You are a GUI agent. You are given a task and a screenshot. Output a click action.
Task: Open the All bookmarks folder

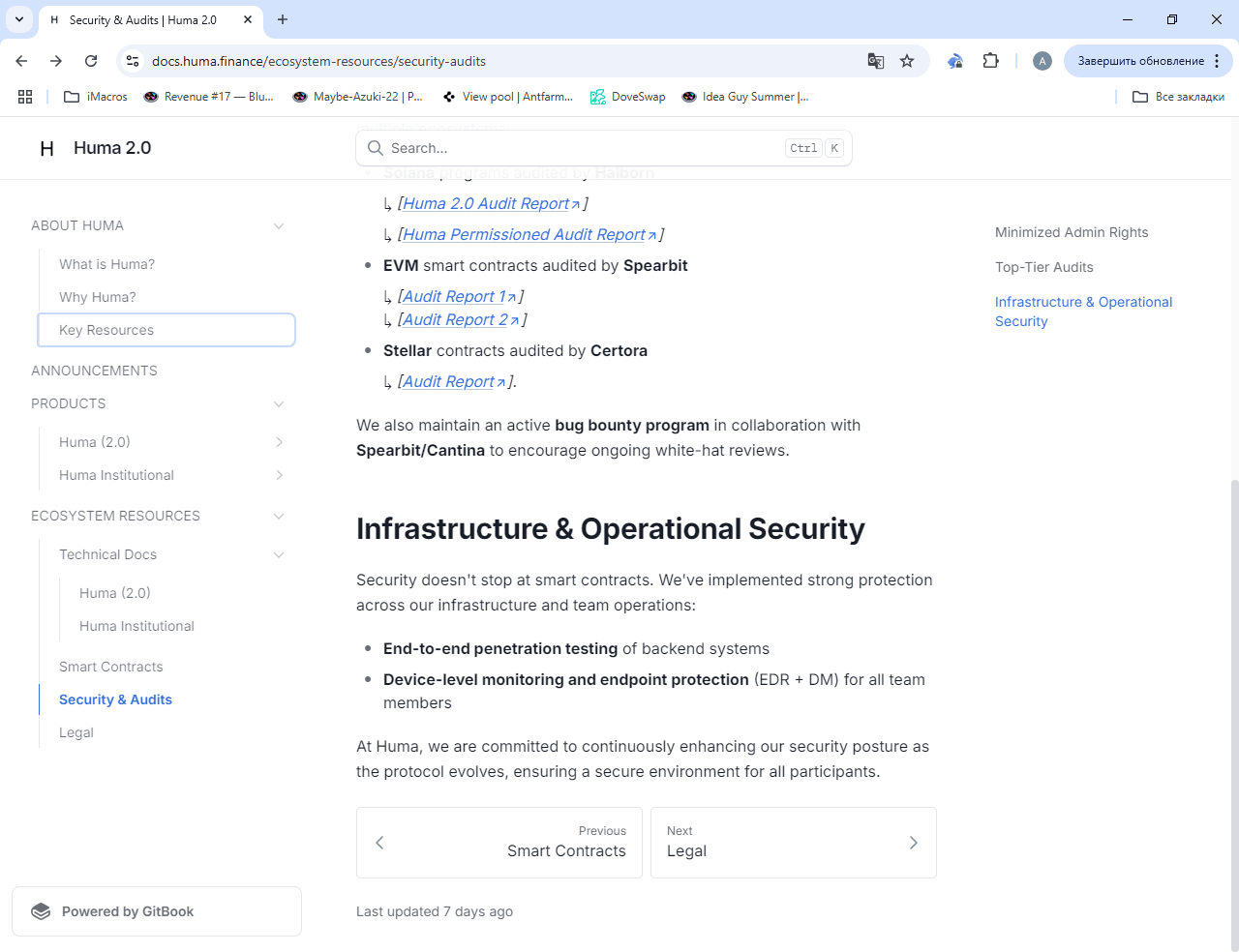tap(1178, 97)
